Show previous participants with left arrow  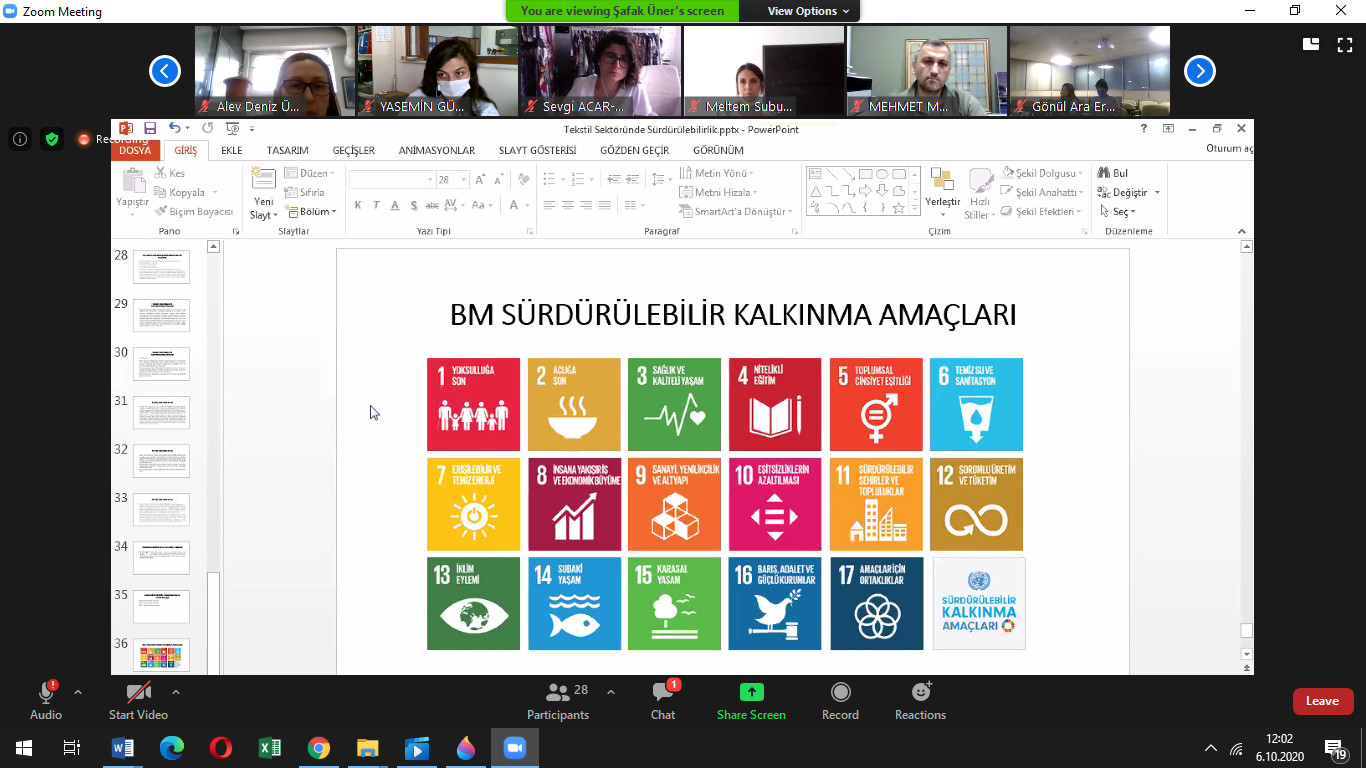[165, 71]
